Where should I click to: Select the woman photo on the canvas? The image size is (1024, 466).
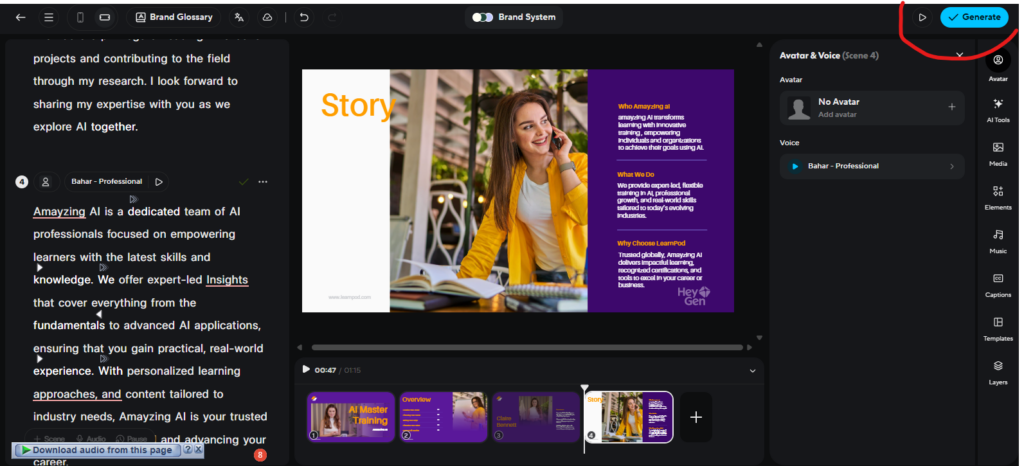pyautogui.click(x=488, y=191)
